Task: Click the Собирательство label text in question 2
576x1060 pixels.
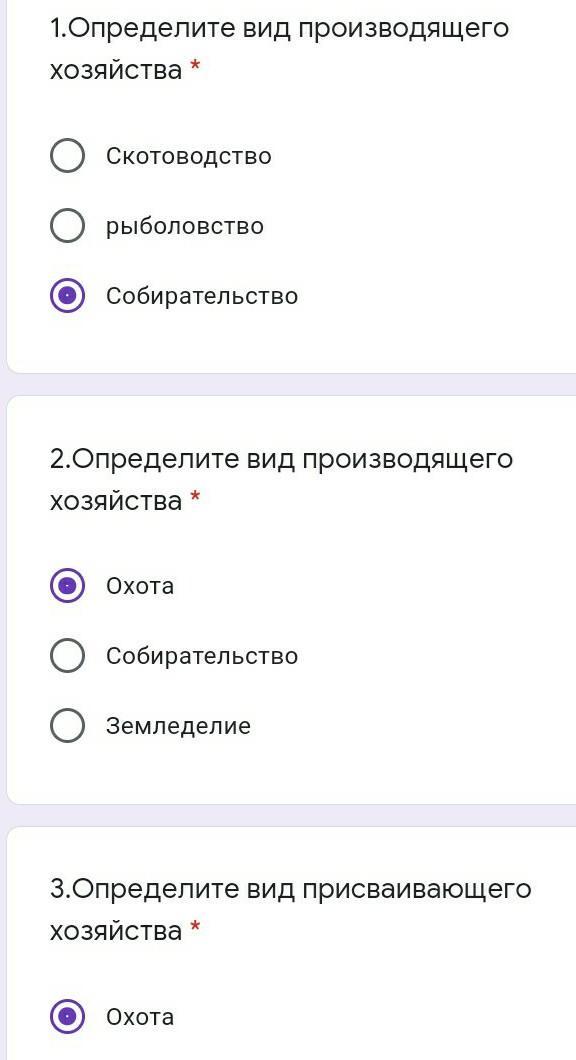Action: [x=201, y=656]
